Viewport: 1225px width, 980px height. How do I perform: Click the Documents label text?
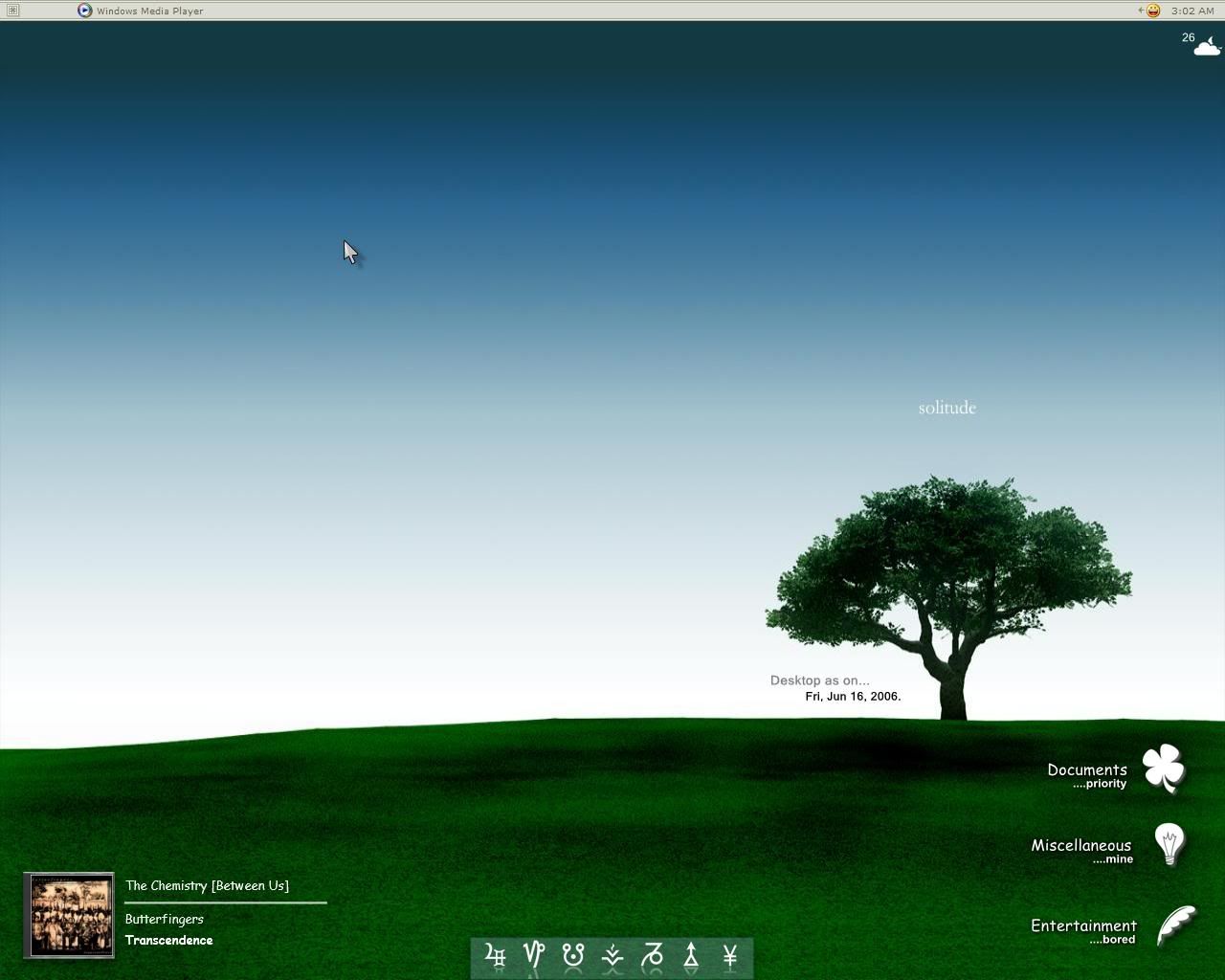(1086, 769)
